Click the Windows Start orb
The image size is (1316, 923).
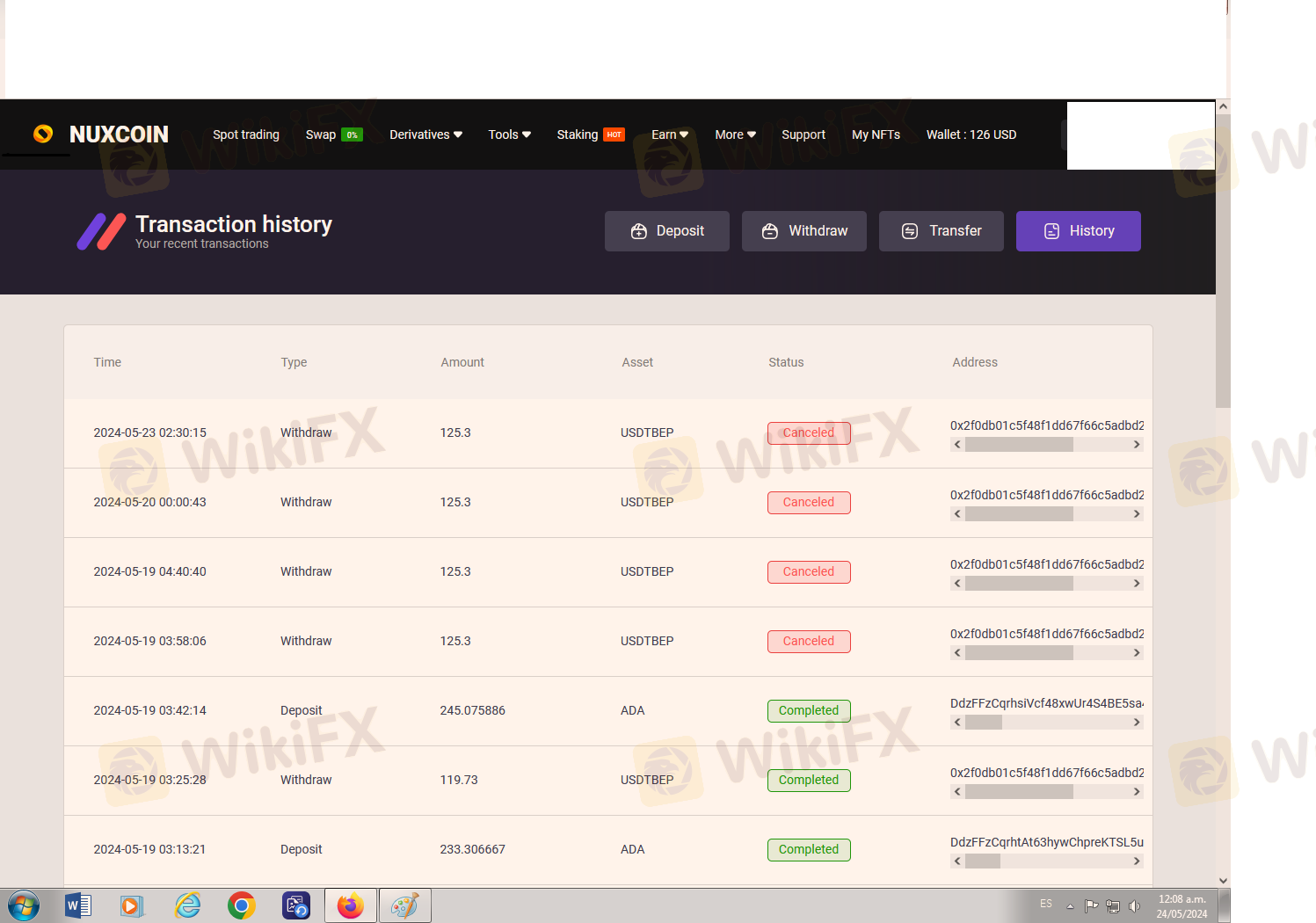tap(24, 905)
